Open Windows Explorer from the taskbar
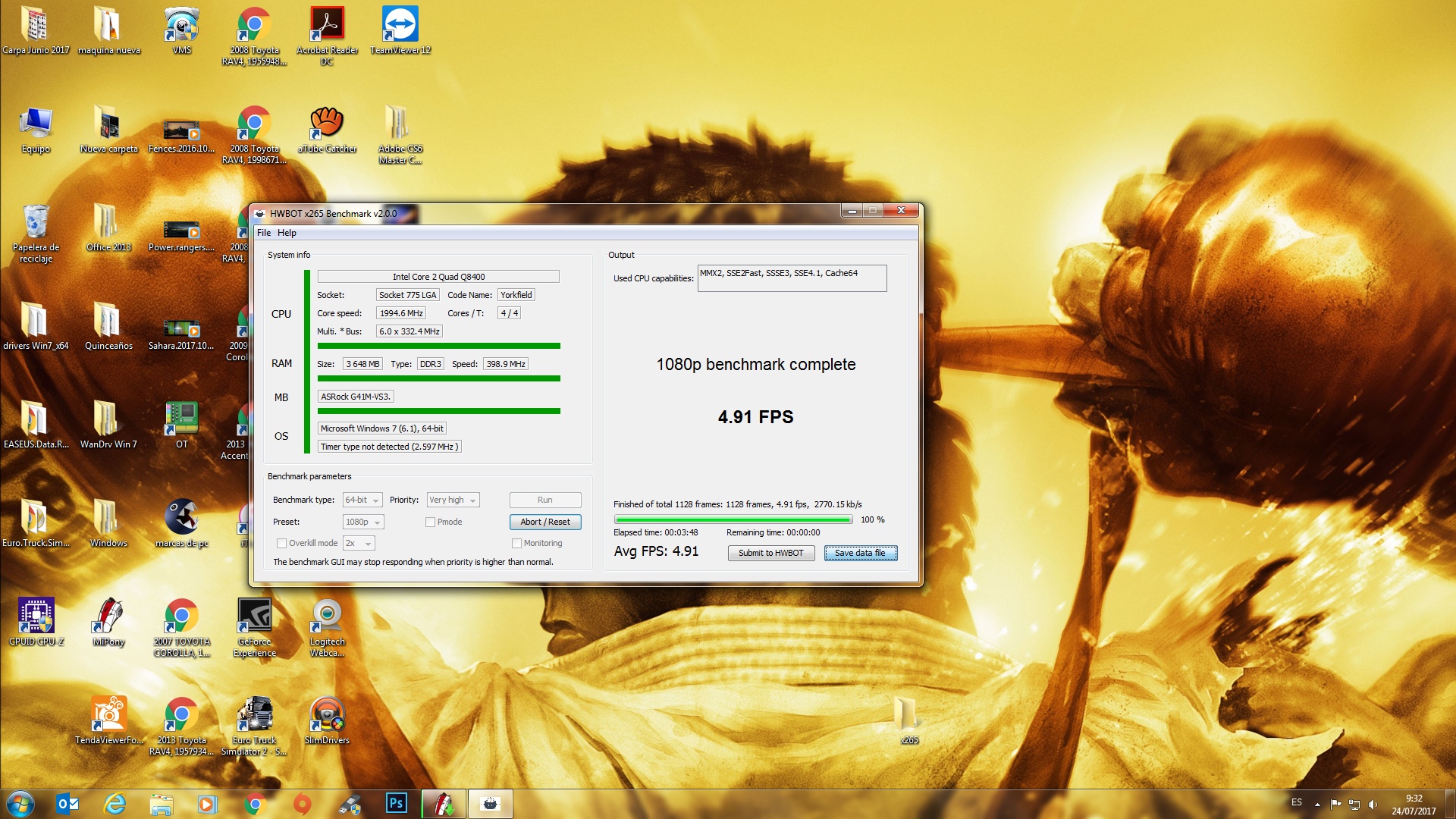The height and width of the screenshot is (819, 1456). [x=162, y=803]
